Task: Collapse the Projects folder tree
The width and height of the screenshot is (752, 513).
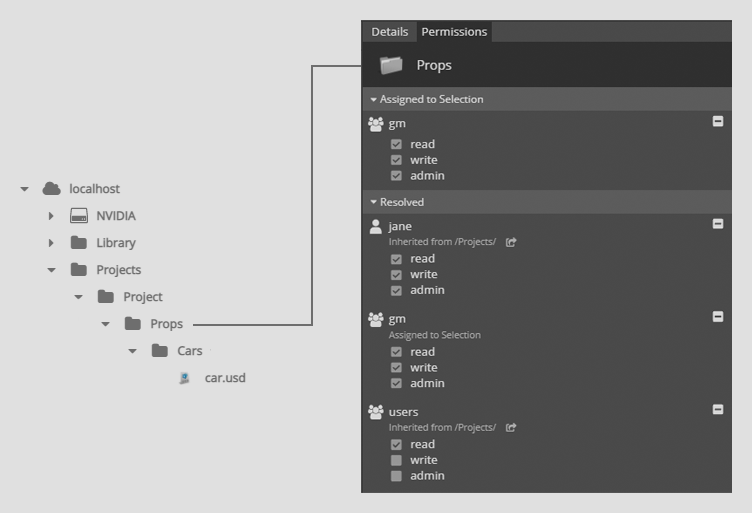Action: 51,270
